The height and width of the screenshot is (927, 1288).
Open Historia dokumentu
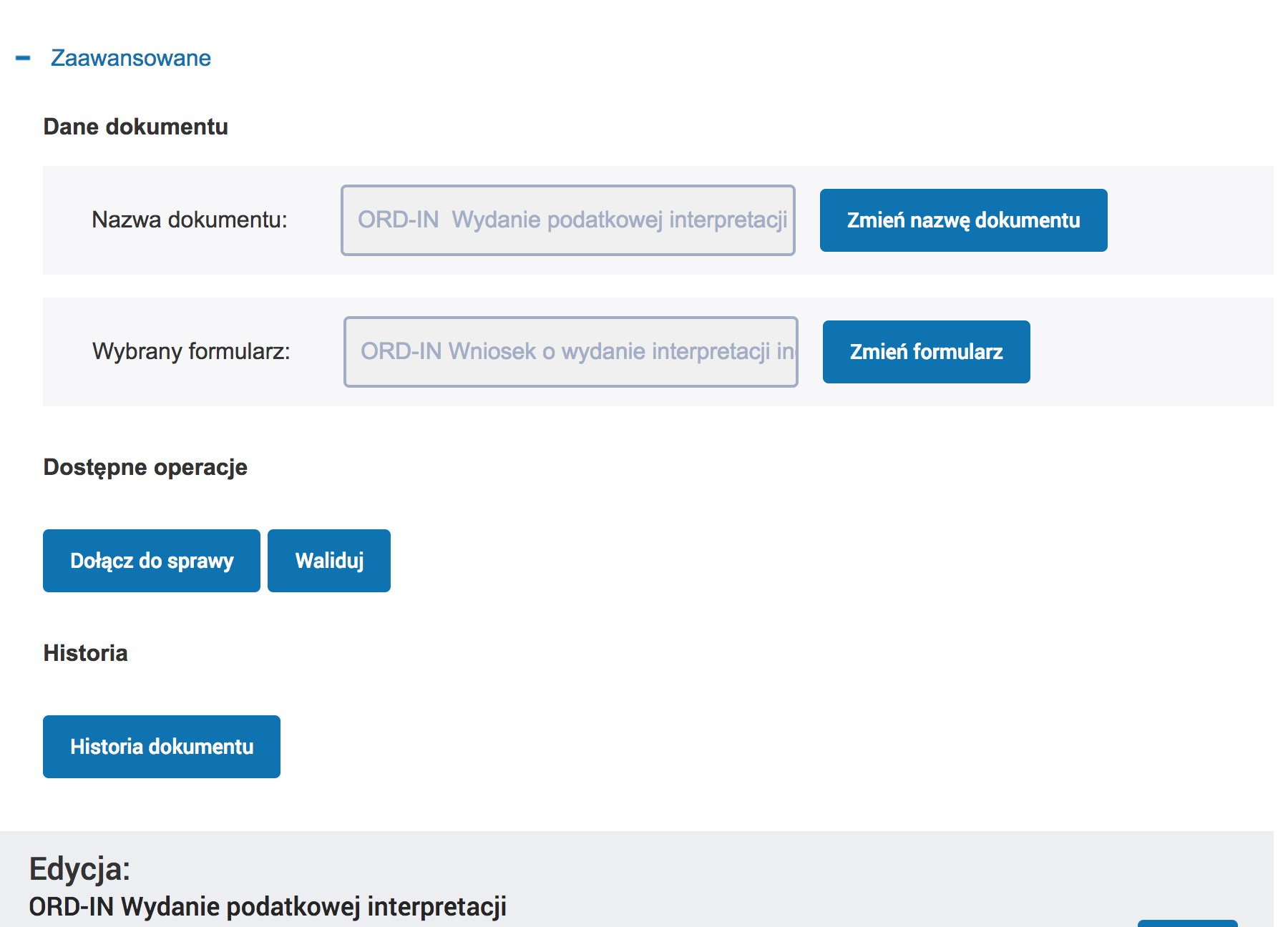[x=162, y=747]
